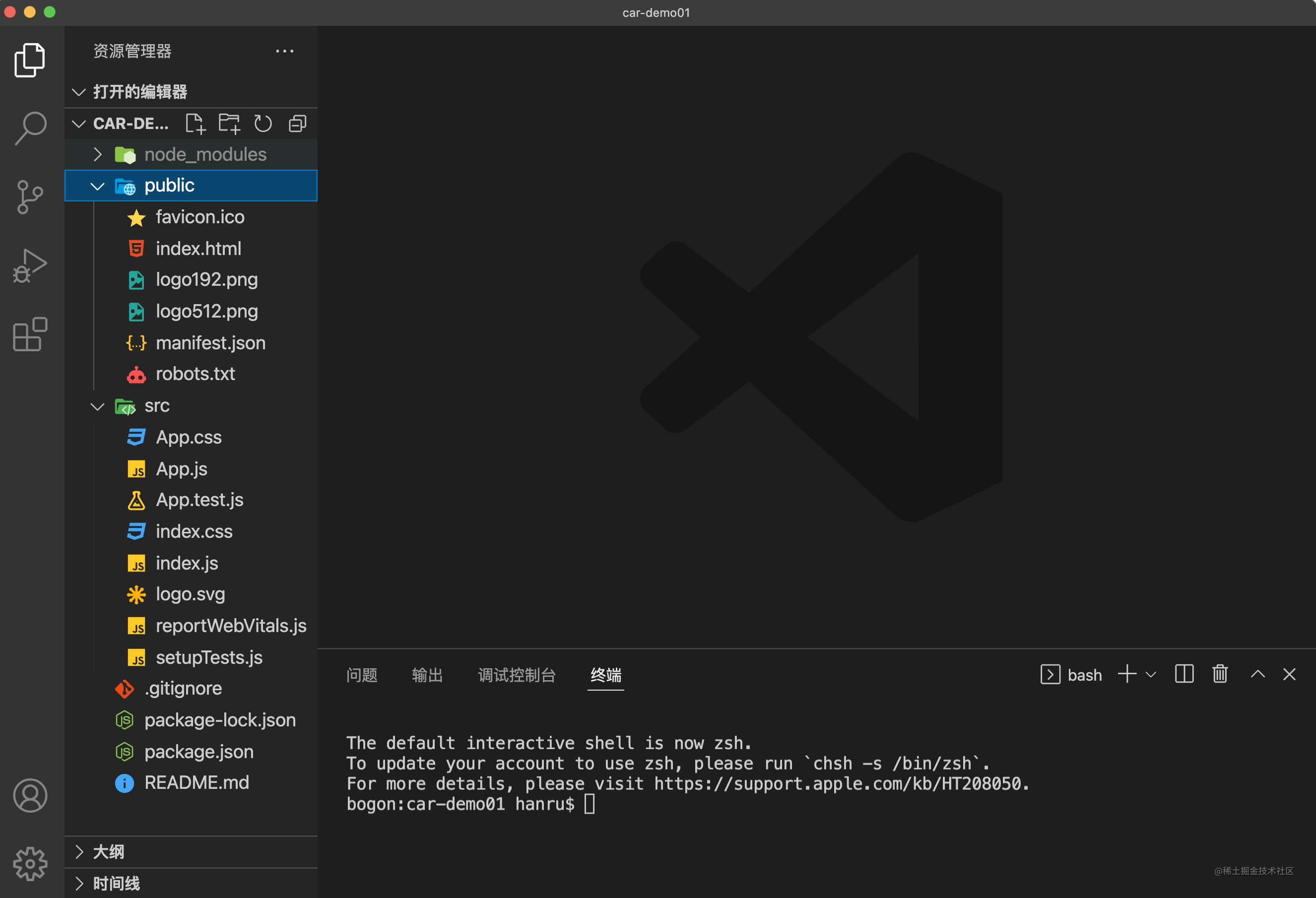Expand the 时间线 timeline section
1316x898 pixels.
click(191, 883)
